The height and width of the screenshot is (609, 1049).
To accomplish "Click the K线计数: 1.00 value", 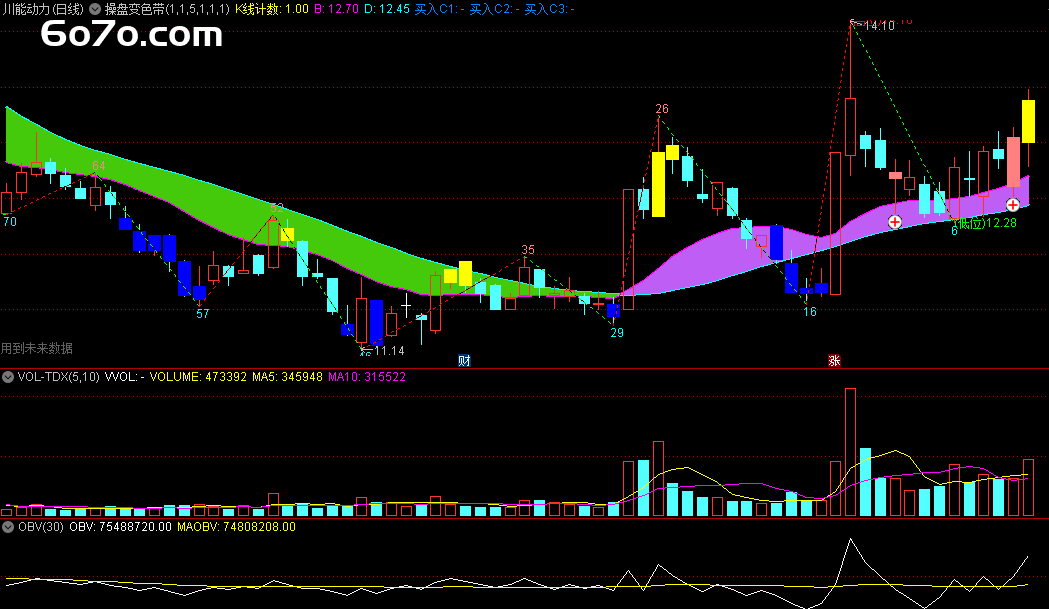I will pos(272,9).
